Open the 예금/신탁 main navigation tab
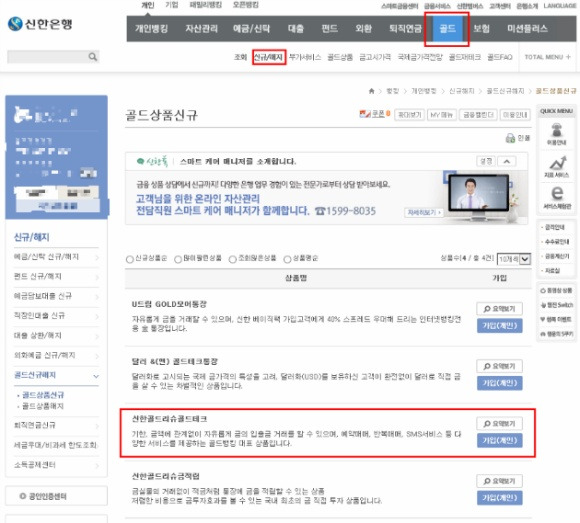Viewport: 580px width, 523px height. [252, 28]
